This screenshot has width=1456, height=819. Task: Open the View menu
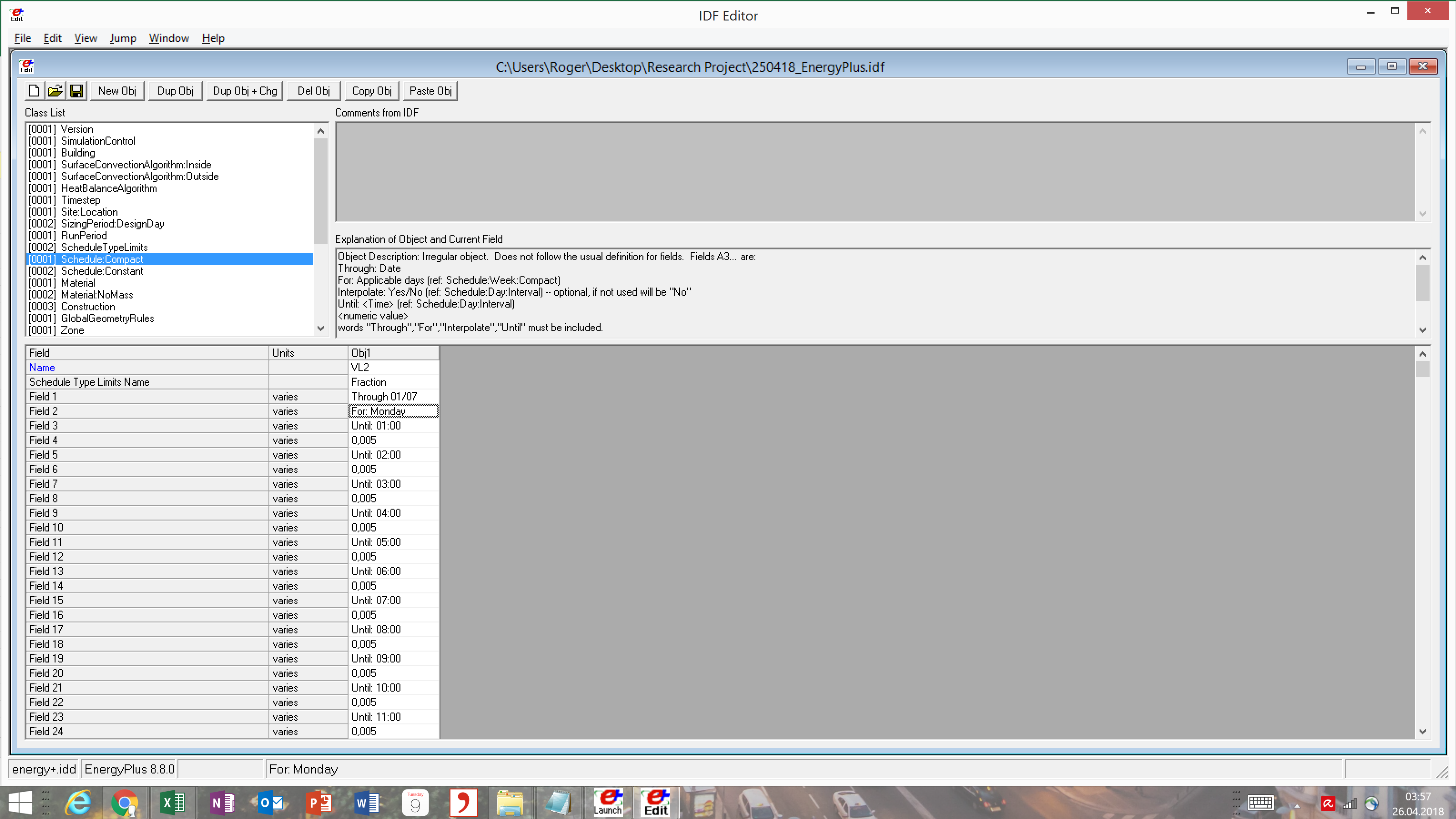[86, 38]
